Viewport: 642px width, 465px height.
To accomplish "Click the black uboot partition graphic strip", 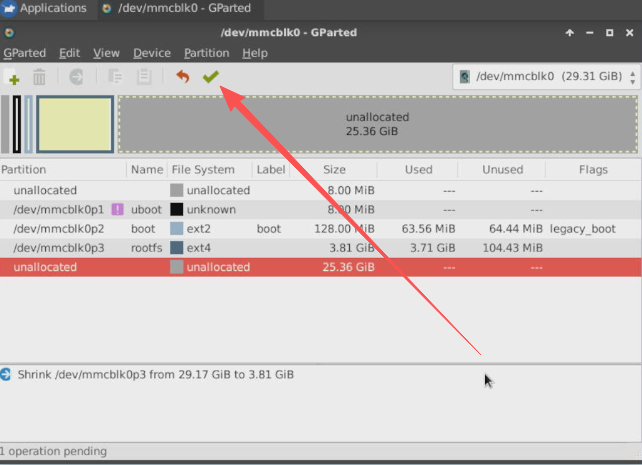I will [17, 124].
